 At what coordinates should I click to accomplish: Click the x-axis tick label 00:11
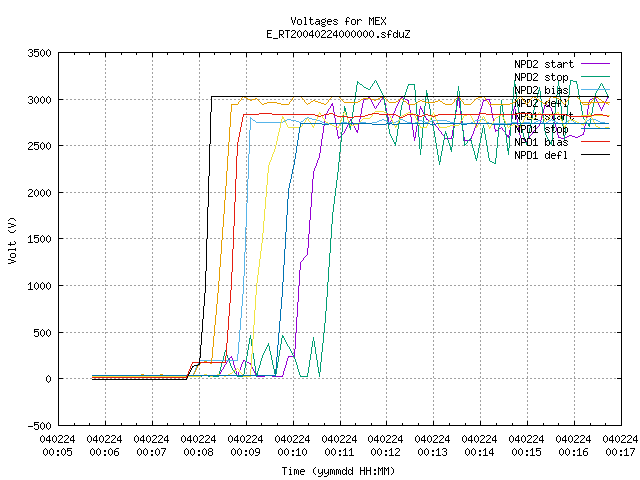pyautogui.click(x=339, y=453)
